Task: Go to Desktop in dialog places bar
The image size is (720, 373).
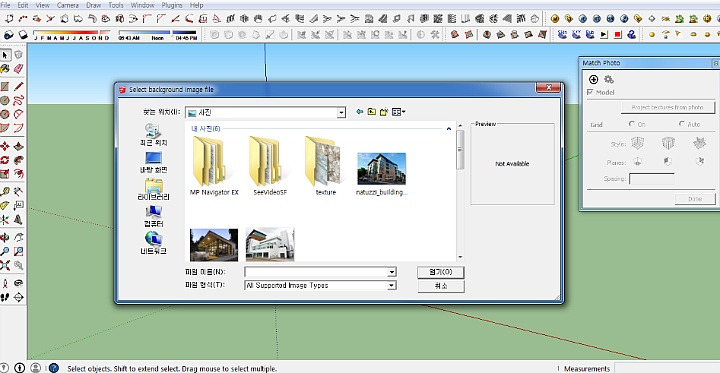Action: tap(153, 162)
